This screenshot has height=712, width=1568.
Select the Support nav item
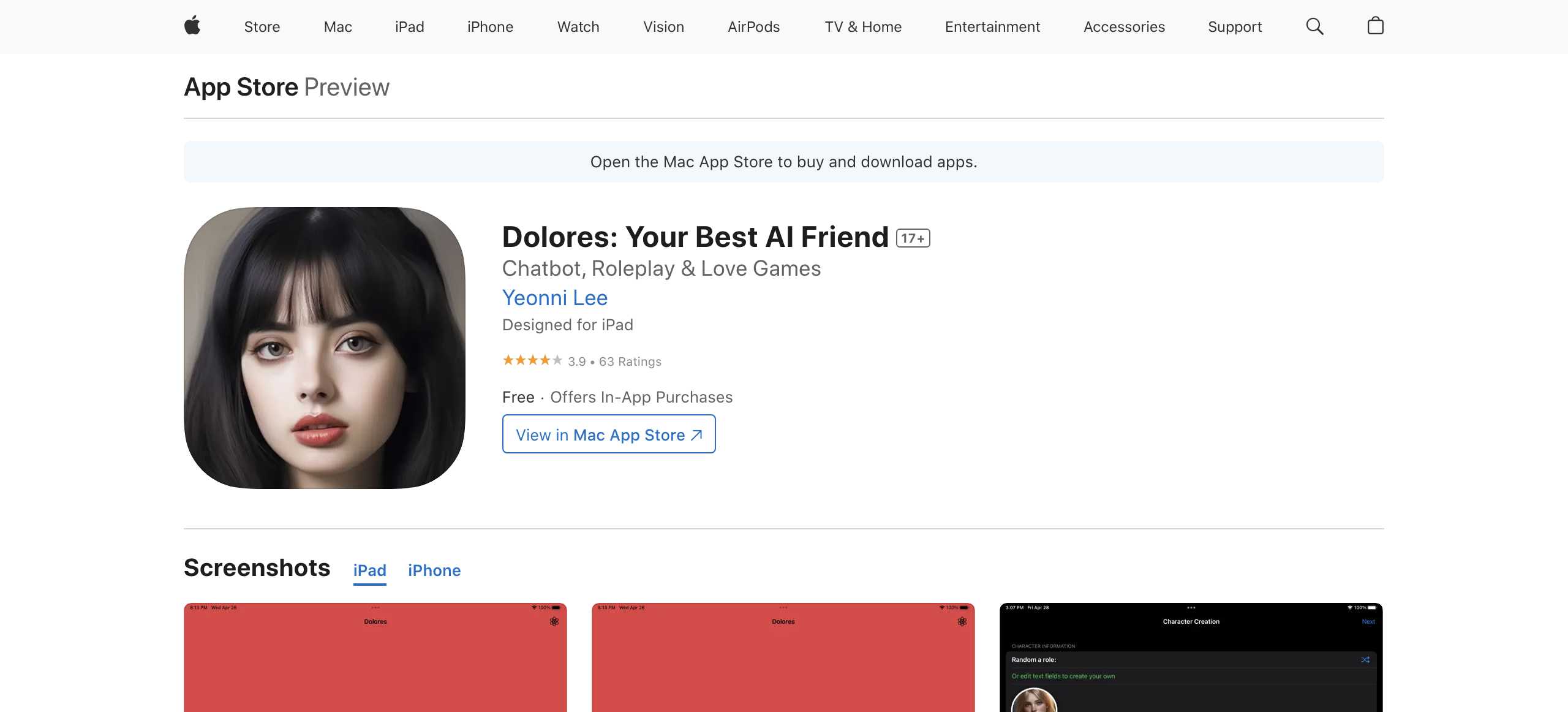[1234, 27]
